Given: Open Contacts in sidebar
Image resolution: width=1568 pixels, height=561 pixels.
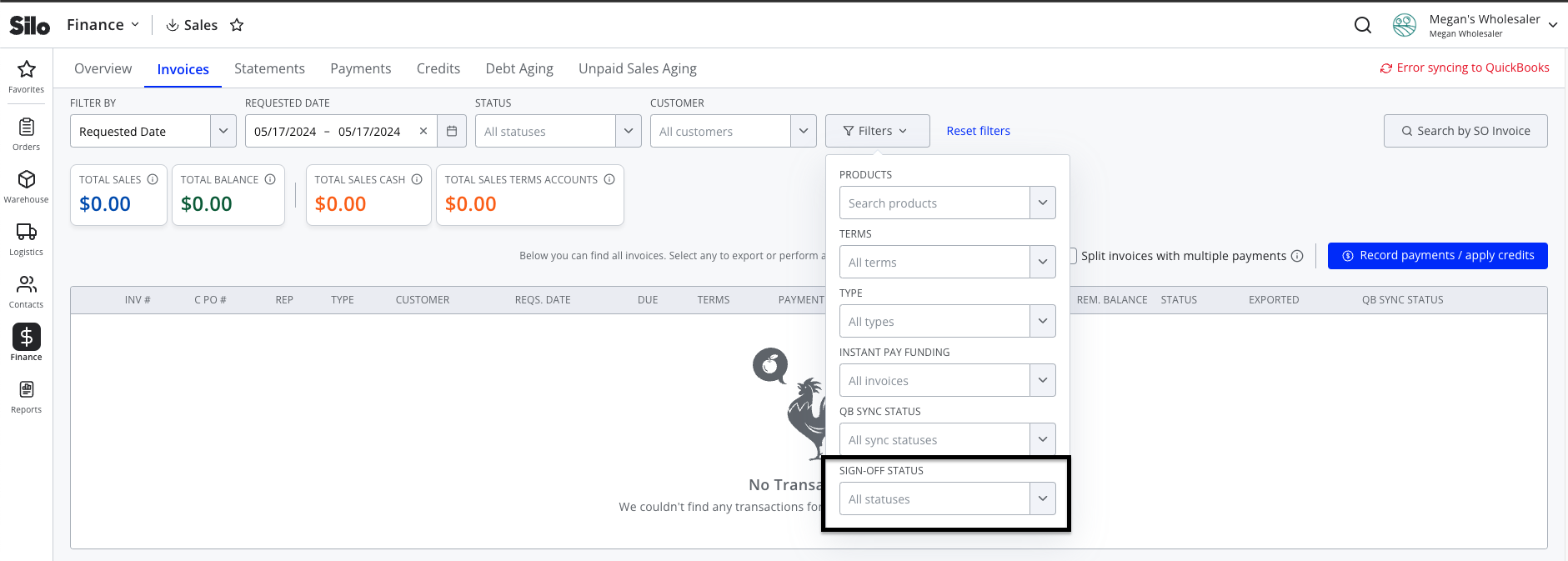Looking at the screenshot, I should [27, 291].
